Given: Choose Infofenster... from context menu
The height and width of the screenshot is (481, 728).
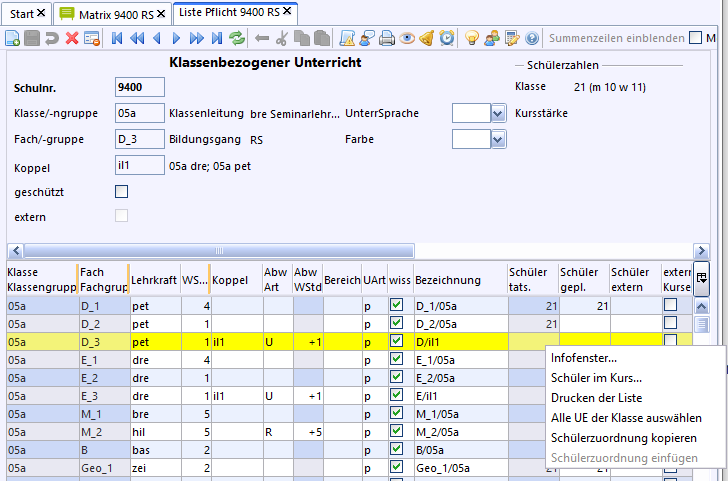Looking at the screenshot, I should click(x=584, y=358).
